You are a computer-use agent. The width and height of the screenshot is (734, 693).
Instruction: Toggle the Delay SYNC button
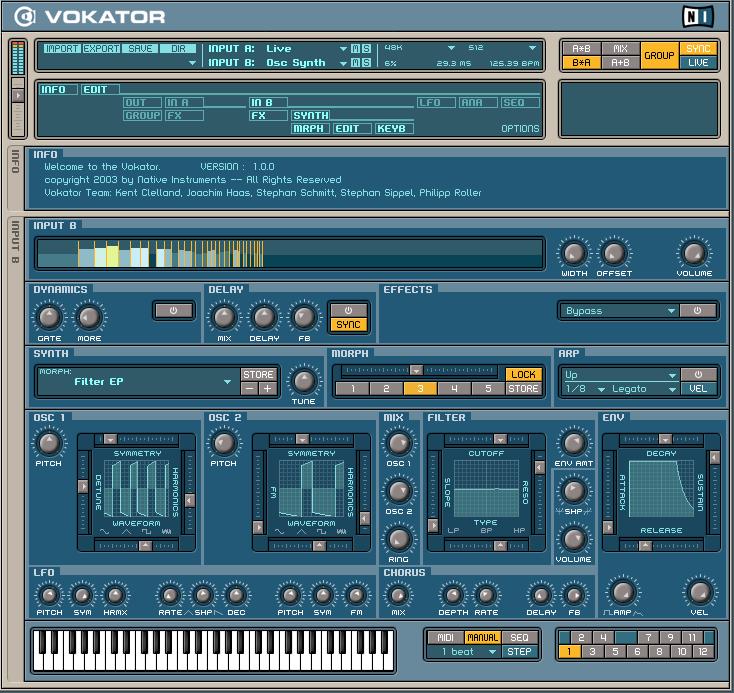point(348,324)
